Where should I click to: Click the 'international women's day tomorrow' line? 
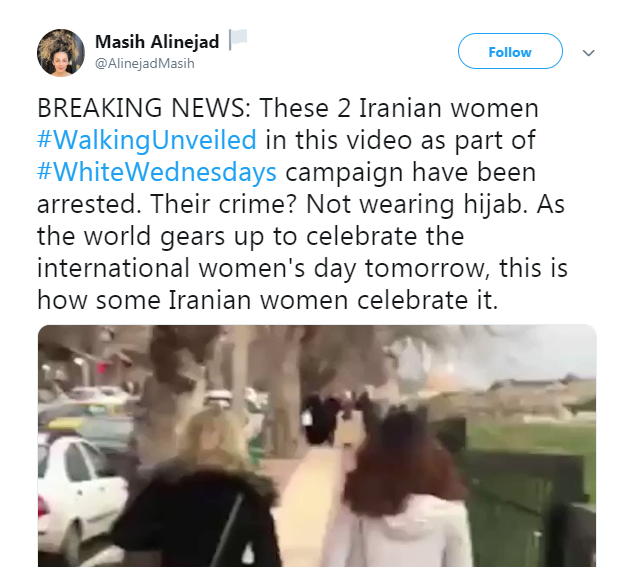264,268
